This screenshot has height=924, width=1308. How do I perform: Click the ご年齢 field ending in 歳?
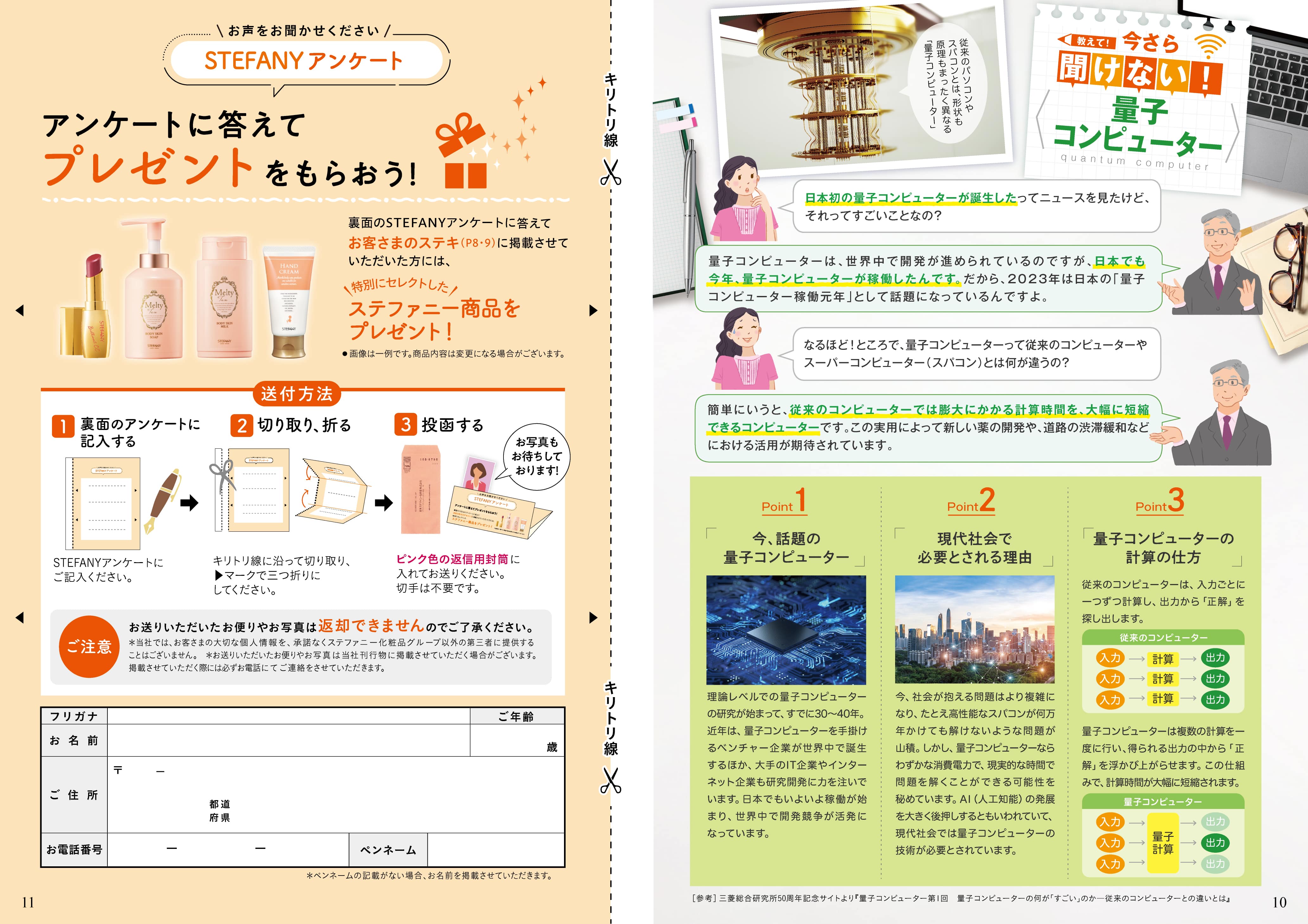point(517,740)
